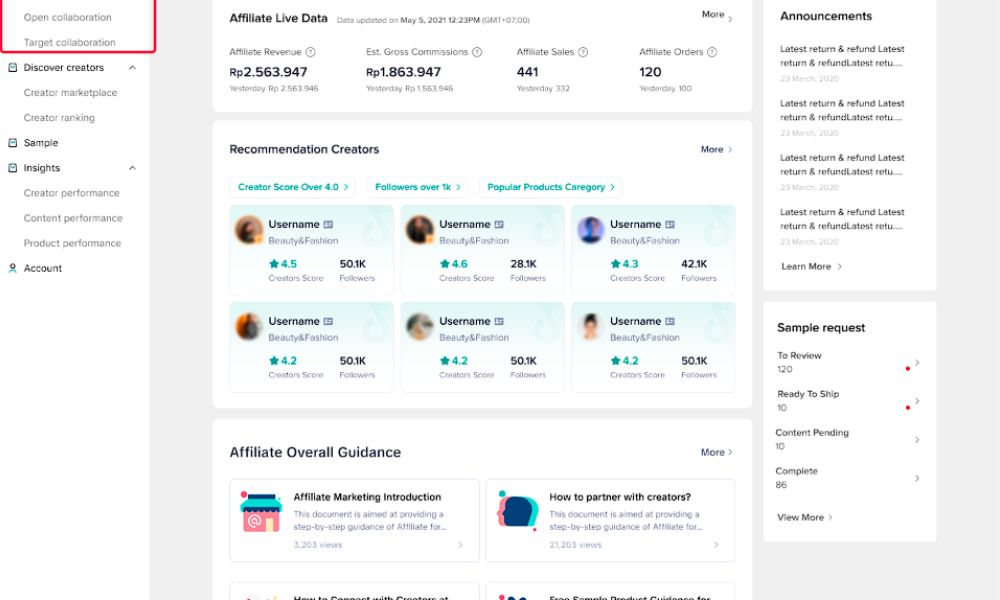Click the Account person icon
Image resolution: width=1000 pixels, height=600 pixels.
(13, 268)
